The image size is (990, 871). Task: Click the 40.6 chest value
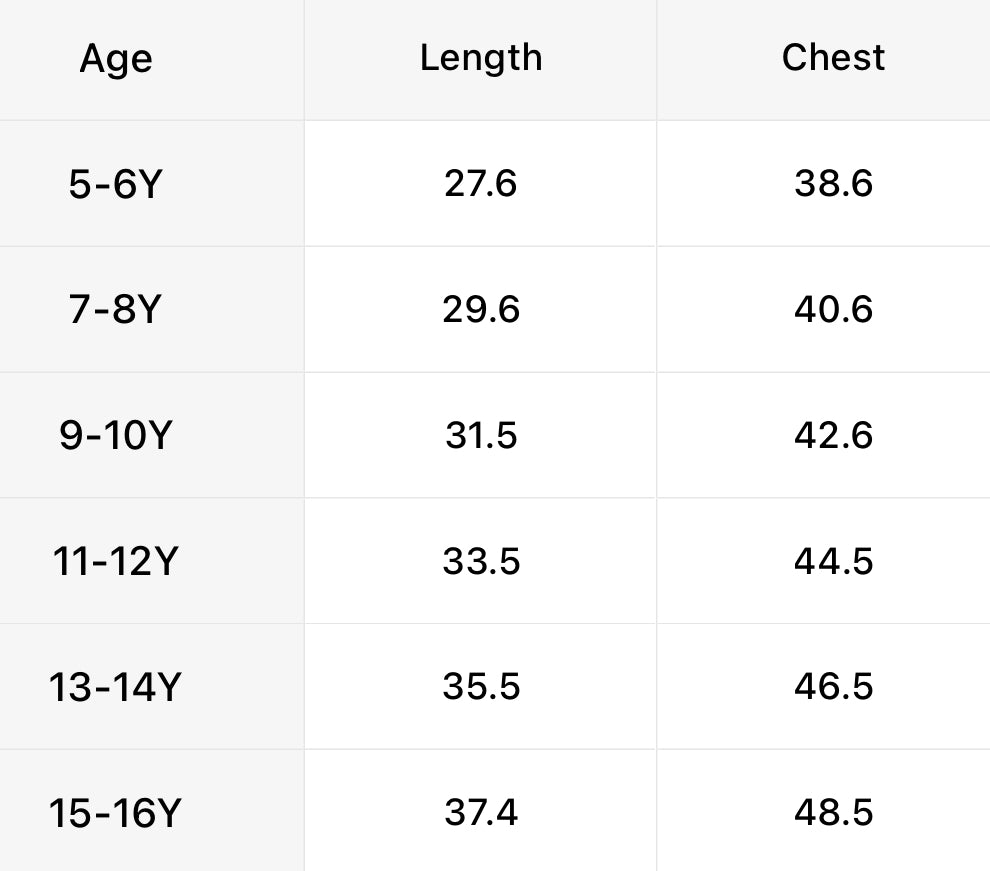coord(833,310)
